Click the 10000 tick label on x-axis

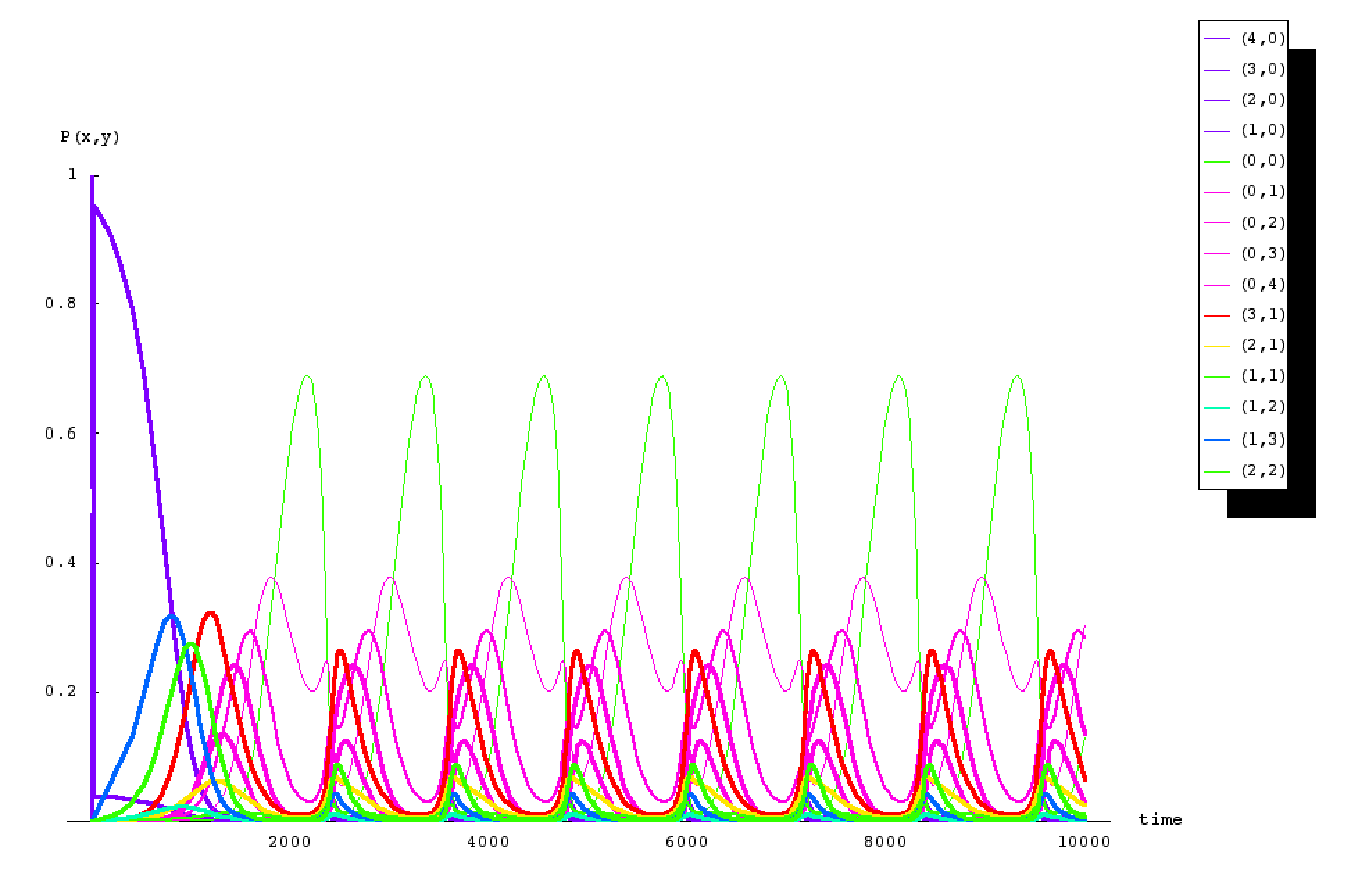click(x=1084, y=842)
